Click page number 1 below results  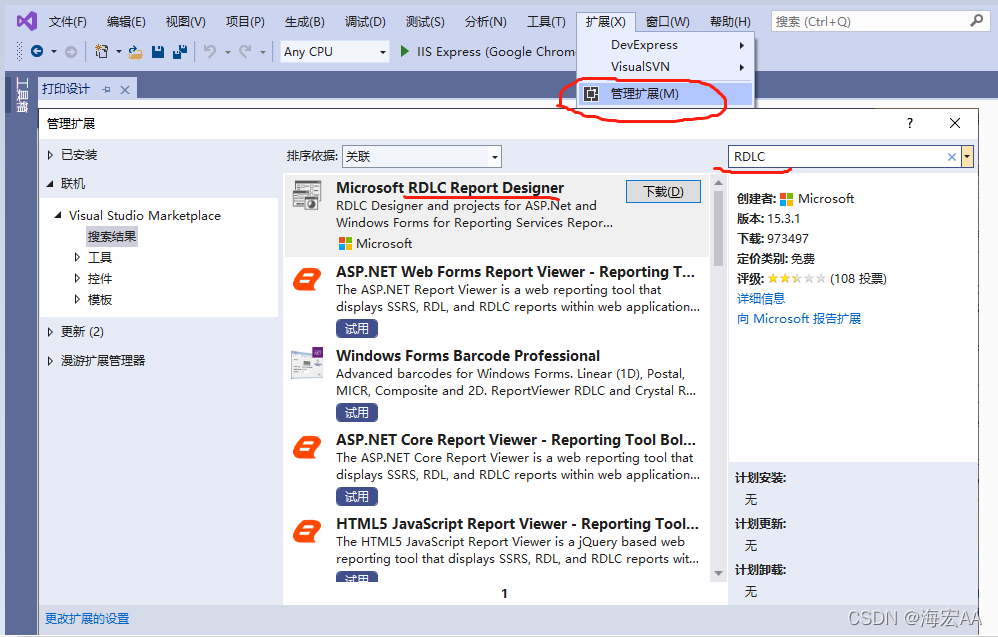(x=504, y=594)
